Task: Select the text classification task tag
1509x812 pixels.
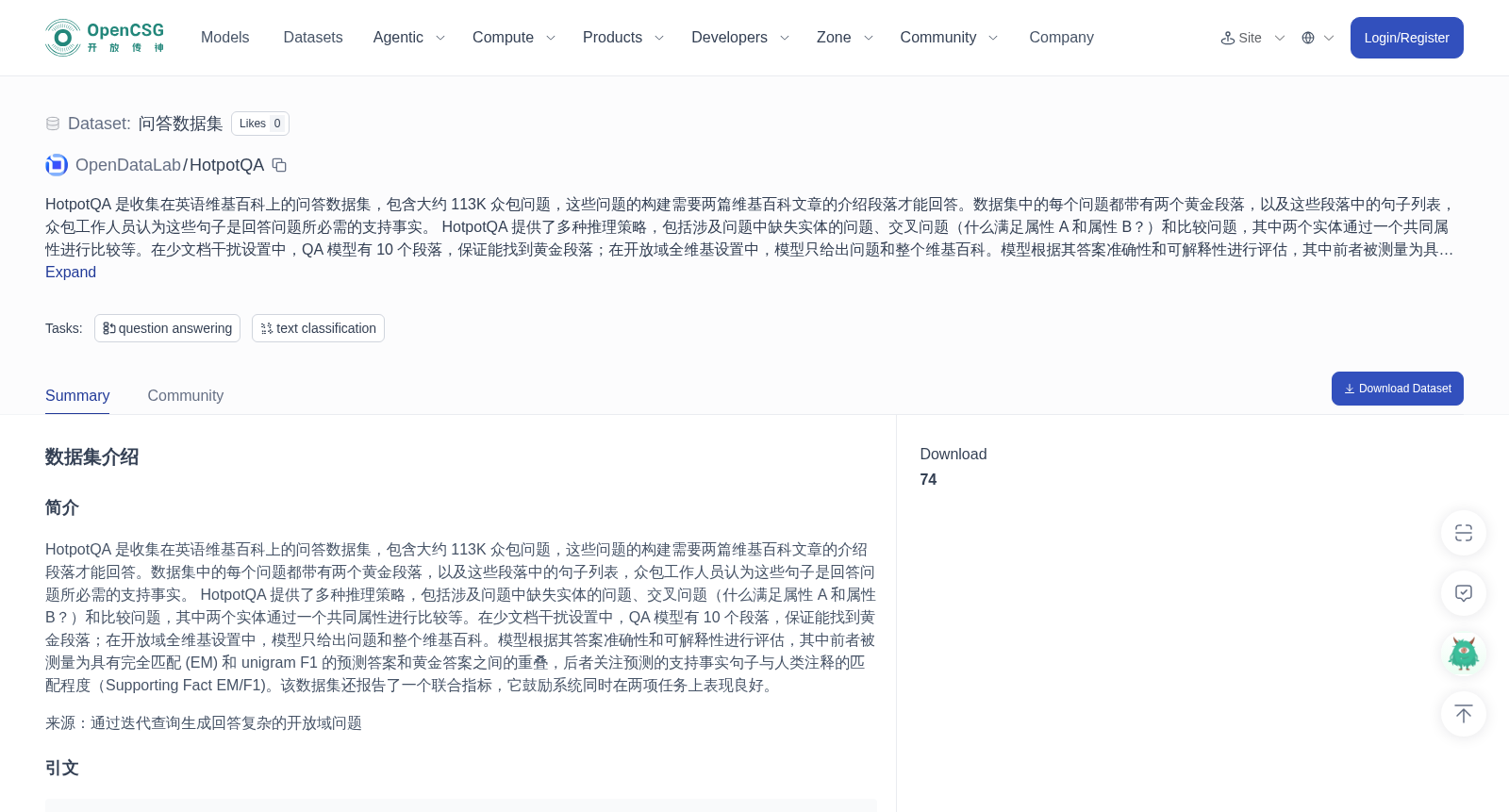Action: pyautogui.click(x=318, y=328)
